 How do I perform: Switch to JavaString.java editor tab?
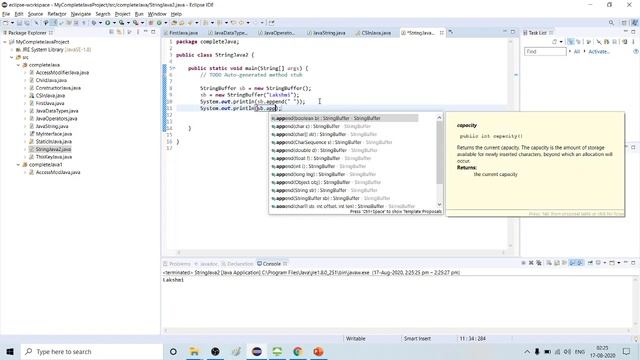(x=327, y=33)
